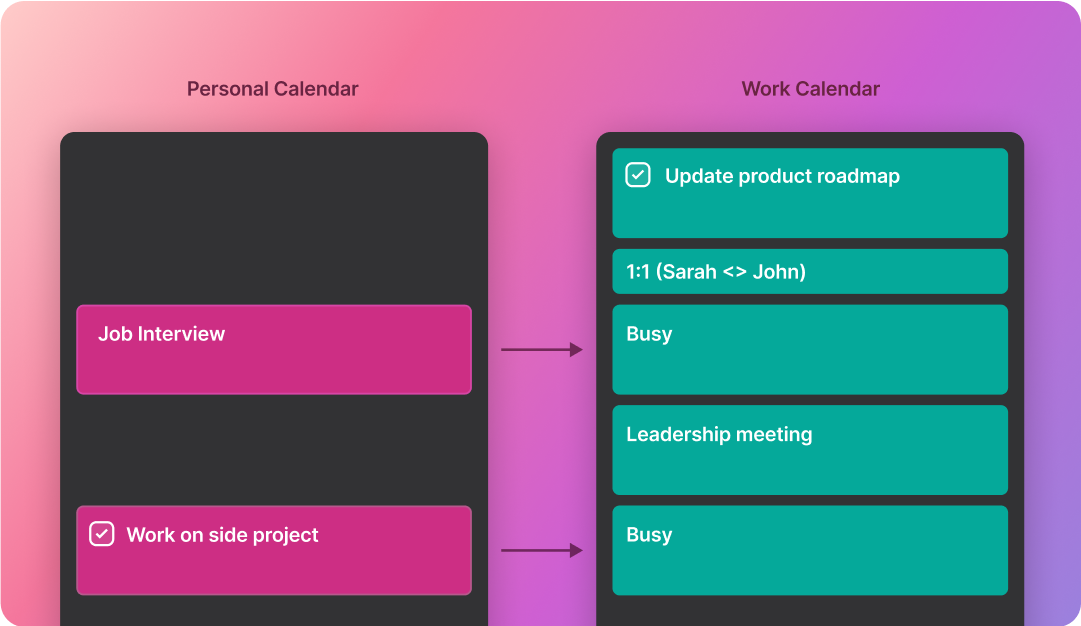Click the Personal Calendar heading

pyautogui.click(x=272, y=89)
